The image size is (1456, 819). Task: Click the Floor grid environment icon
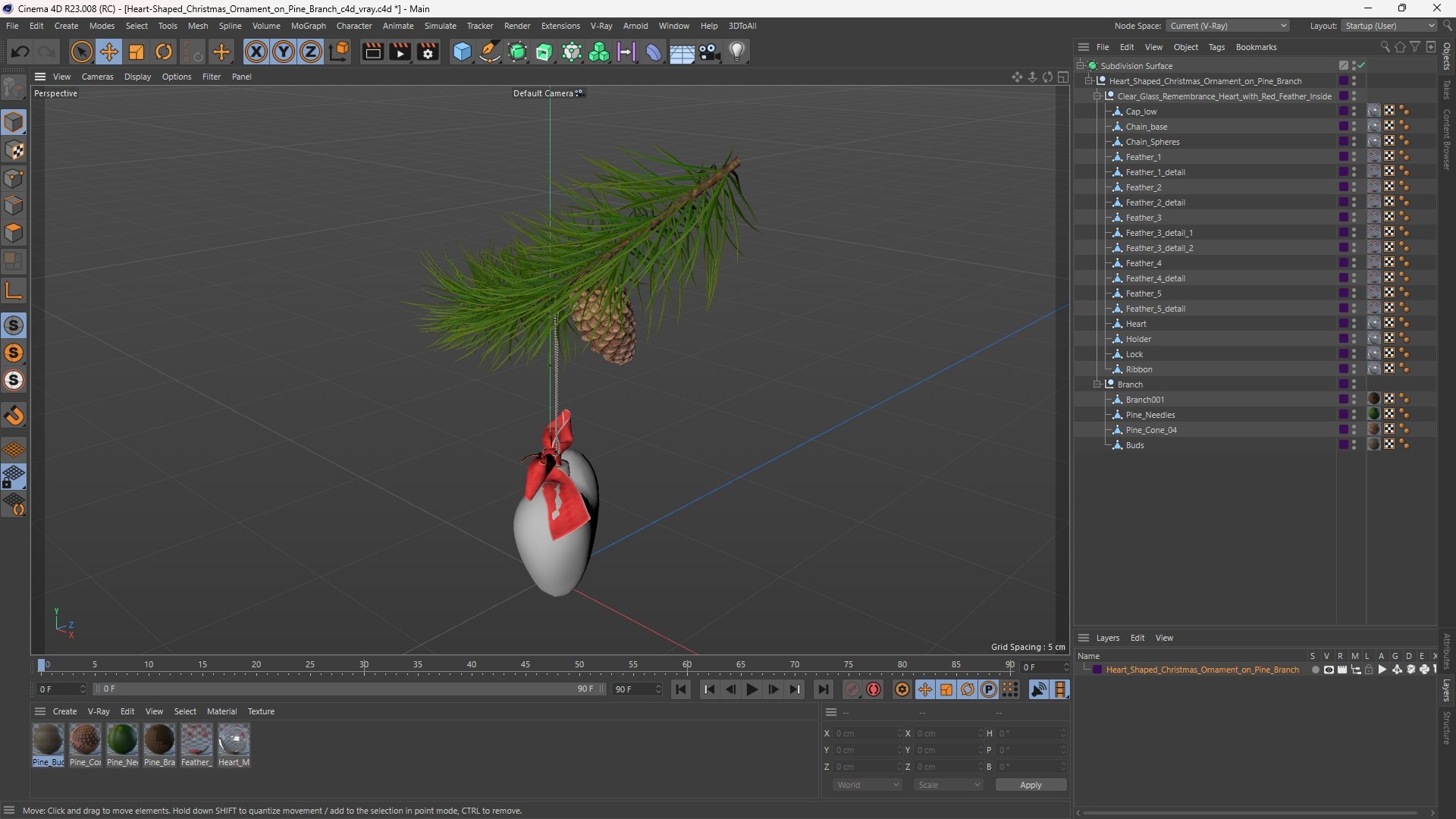pos(681,52)
